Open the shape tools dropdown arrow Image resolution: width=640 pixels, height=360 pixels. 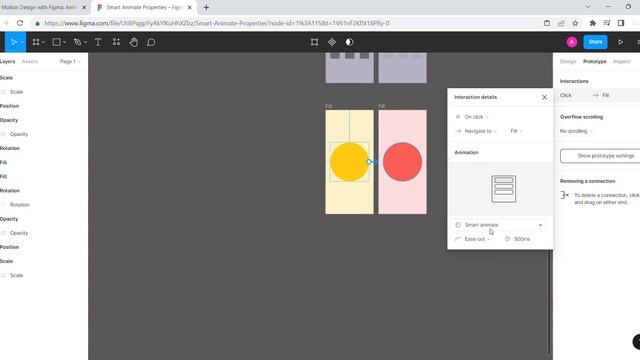[64, 42]
